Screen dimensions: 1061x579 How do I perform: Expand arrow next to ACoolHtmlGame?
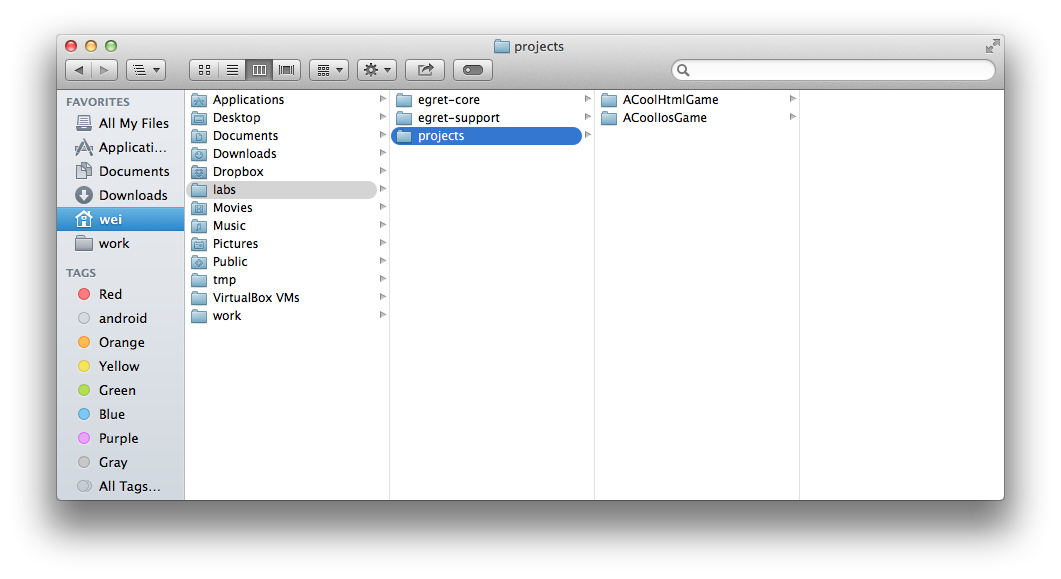tap(792, 99)
